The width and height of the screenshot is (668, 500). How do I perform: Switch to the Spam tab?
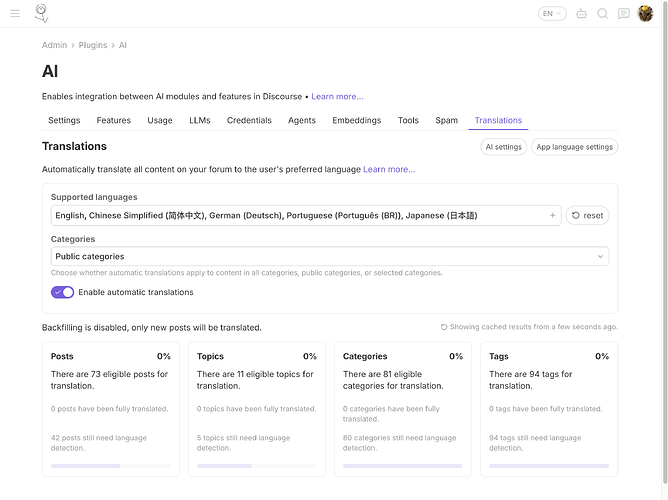coord(446,121)
